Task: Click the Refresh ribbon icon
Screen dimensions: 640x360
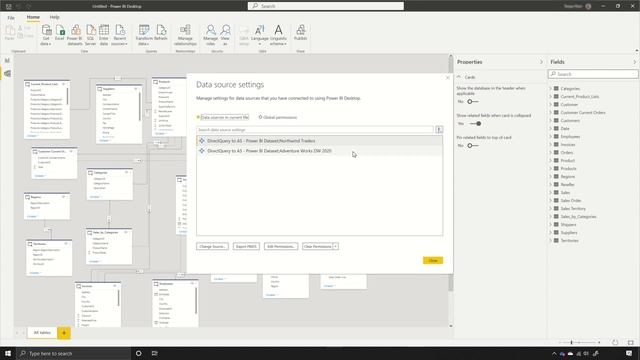Action: pyautogui.click(x=161, y=33)
